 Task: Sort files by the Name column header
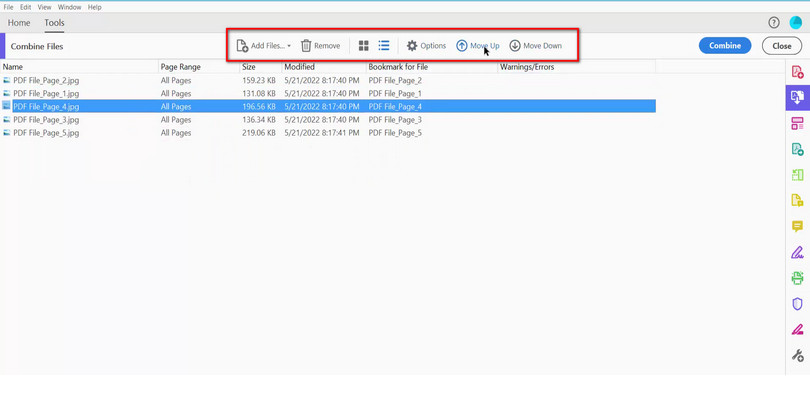click(x=13, y=67)
